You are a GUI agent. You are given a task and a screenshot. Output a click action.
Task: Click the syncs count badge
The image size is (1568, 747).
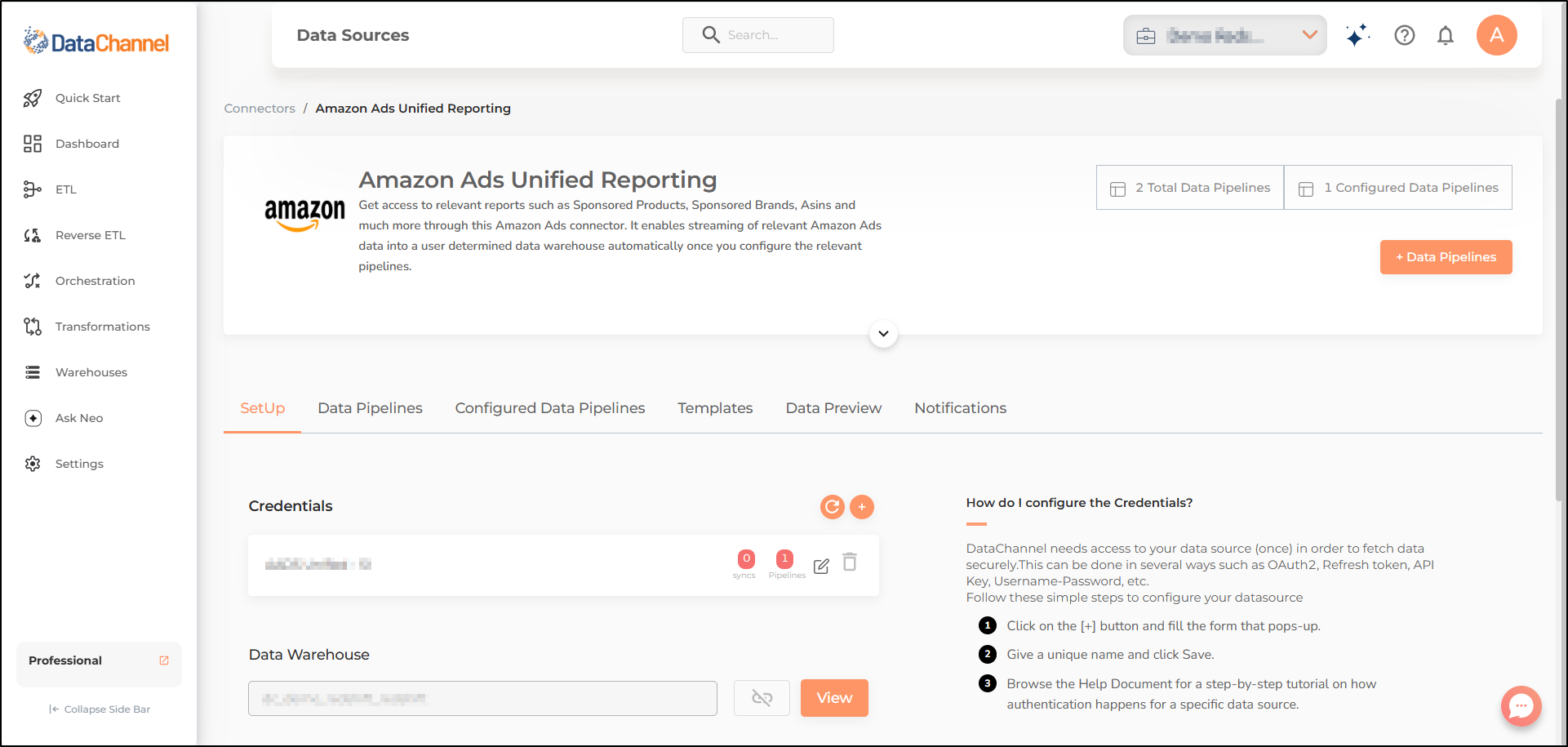[x=746, y=559]
